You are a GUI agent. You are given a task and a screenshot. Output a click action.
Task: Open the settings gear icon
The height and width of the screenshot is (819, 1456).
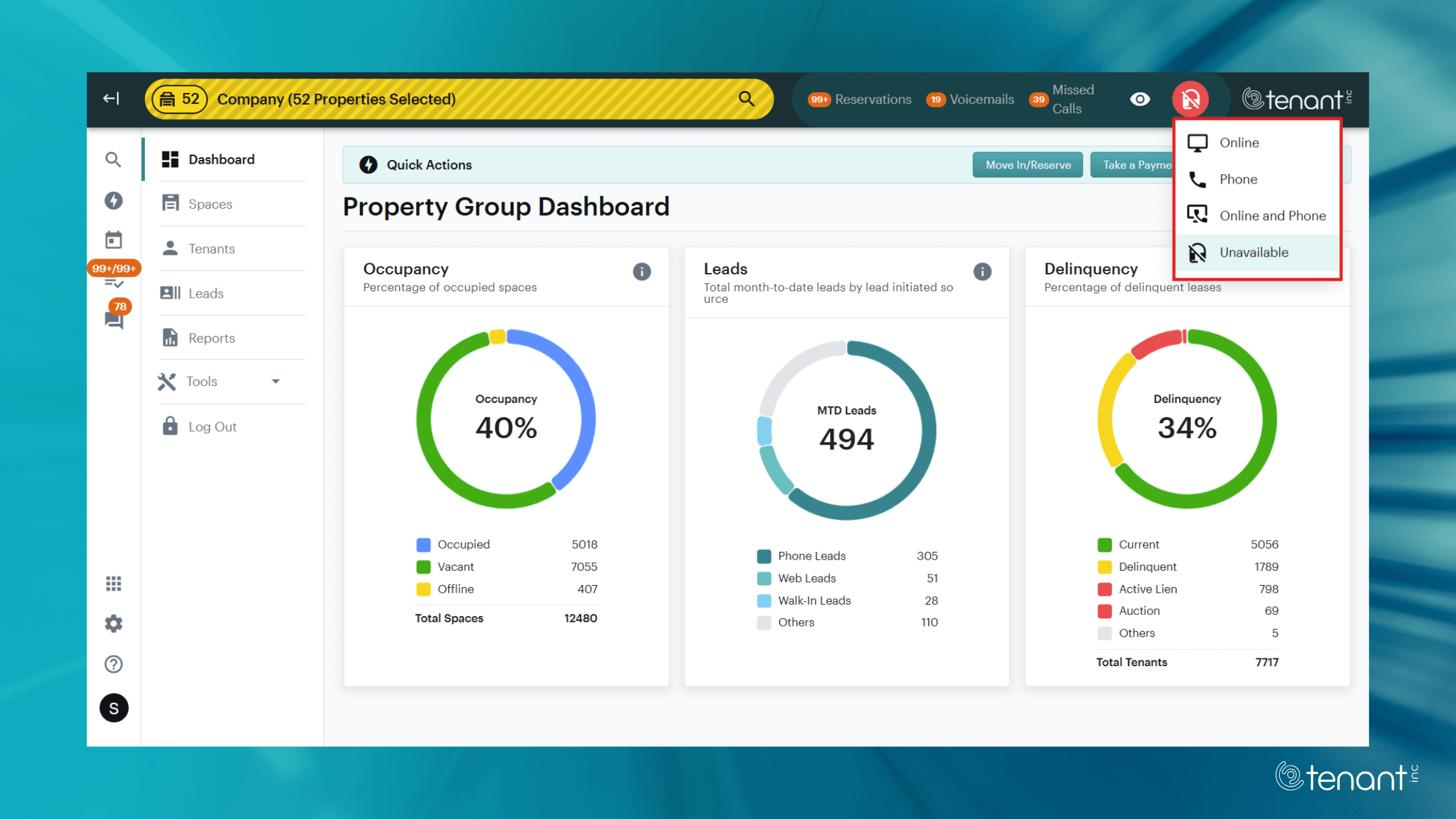(x=114, y=624)
